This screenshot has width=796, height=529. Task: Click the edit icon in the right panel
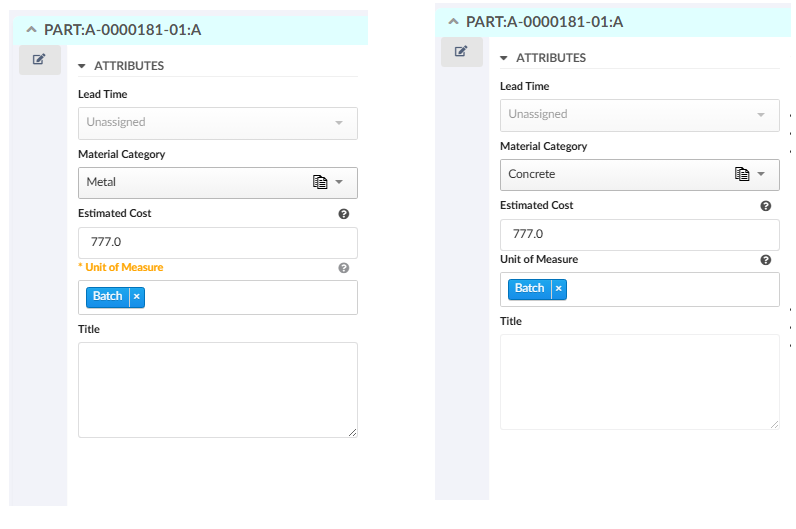pos(461,51)
